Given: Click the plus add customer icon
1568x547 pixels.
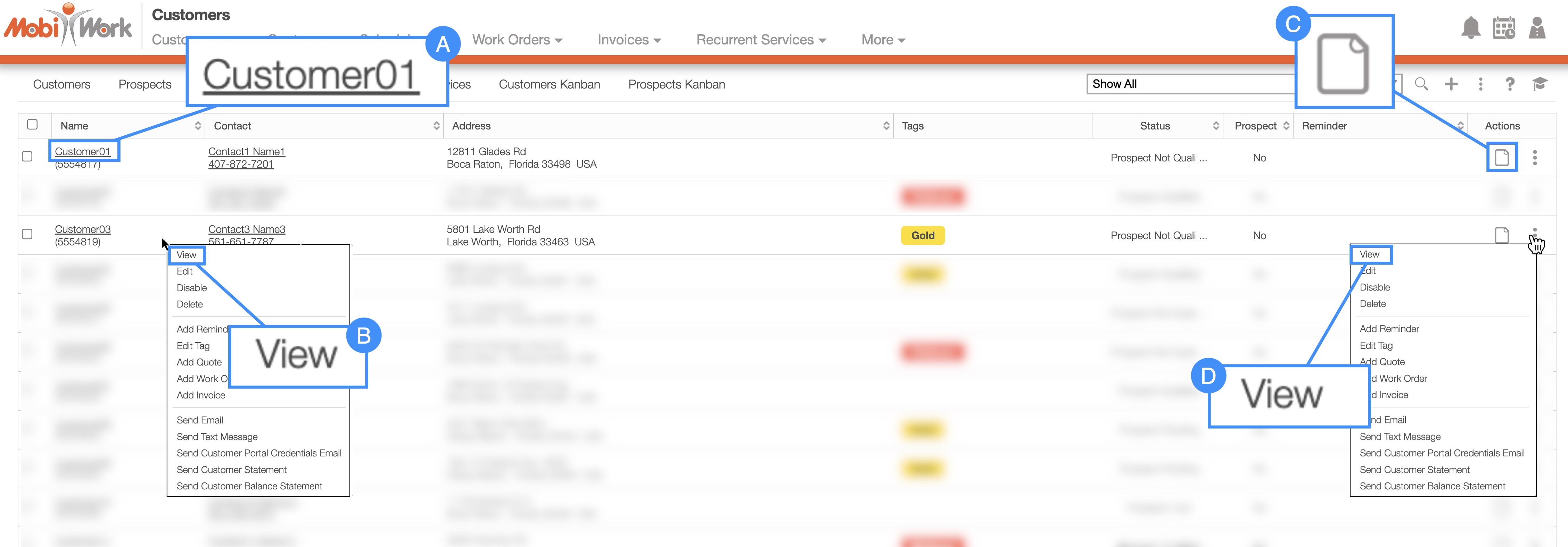Looking at the screenshot, I should pos(1451,84).
